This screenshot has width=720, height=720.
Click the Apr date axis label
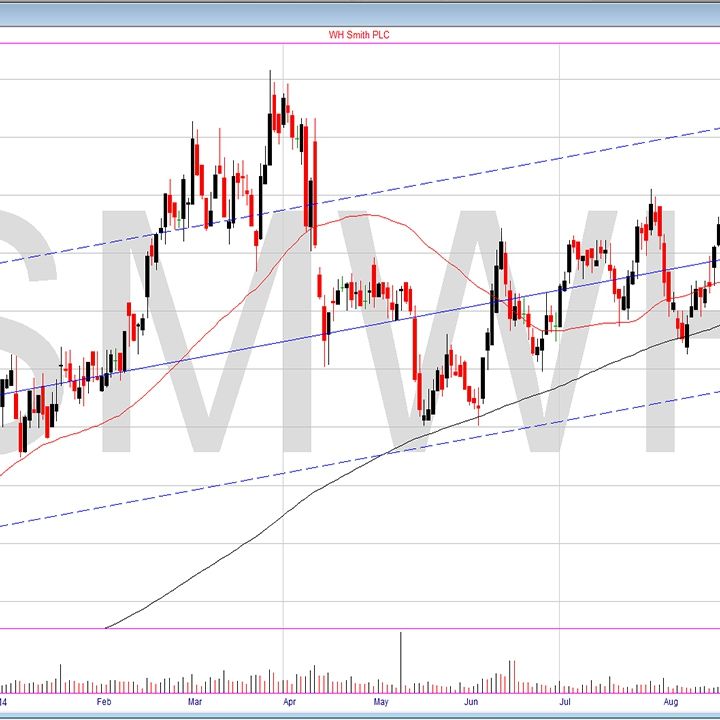(289, 702)
